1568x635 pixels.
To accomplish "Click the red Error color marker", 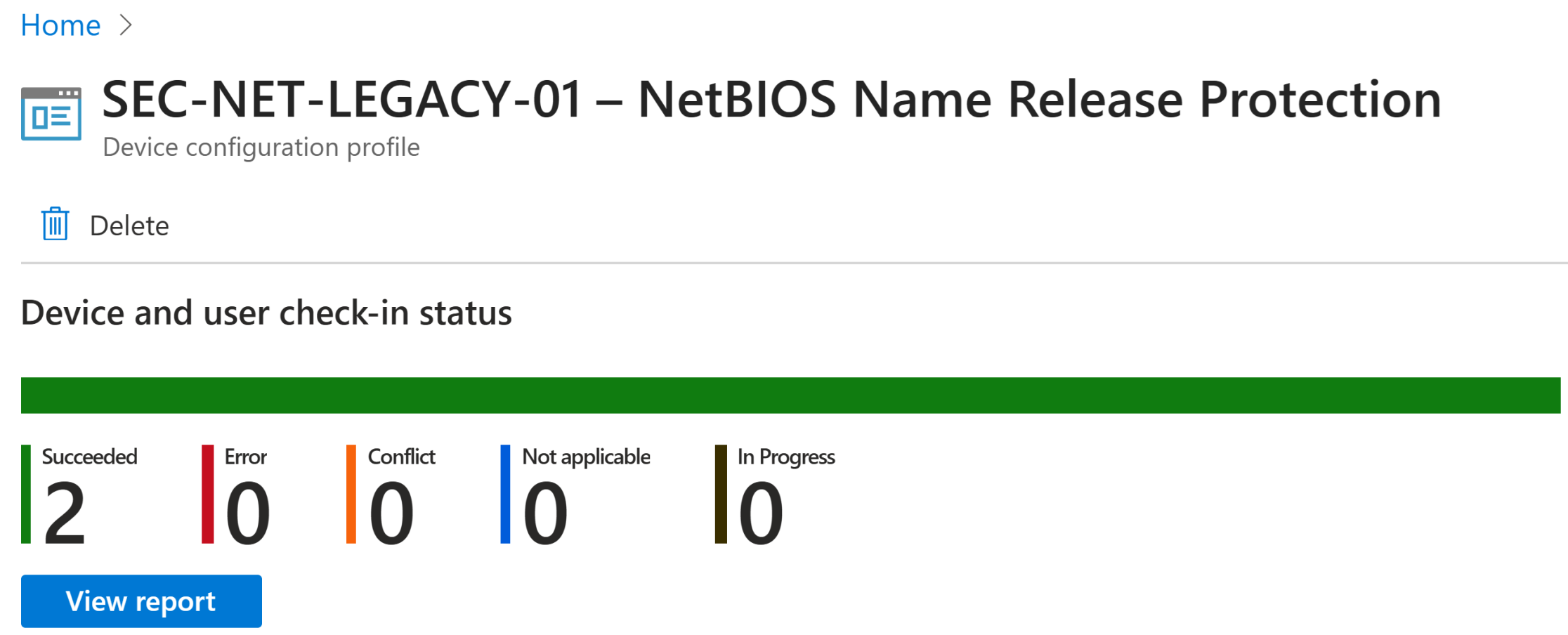I will [x=207, y=494].
